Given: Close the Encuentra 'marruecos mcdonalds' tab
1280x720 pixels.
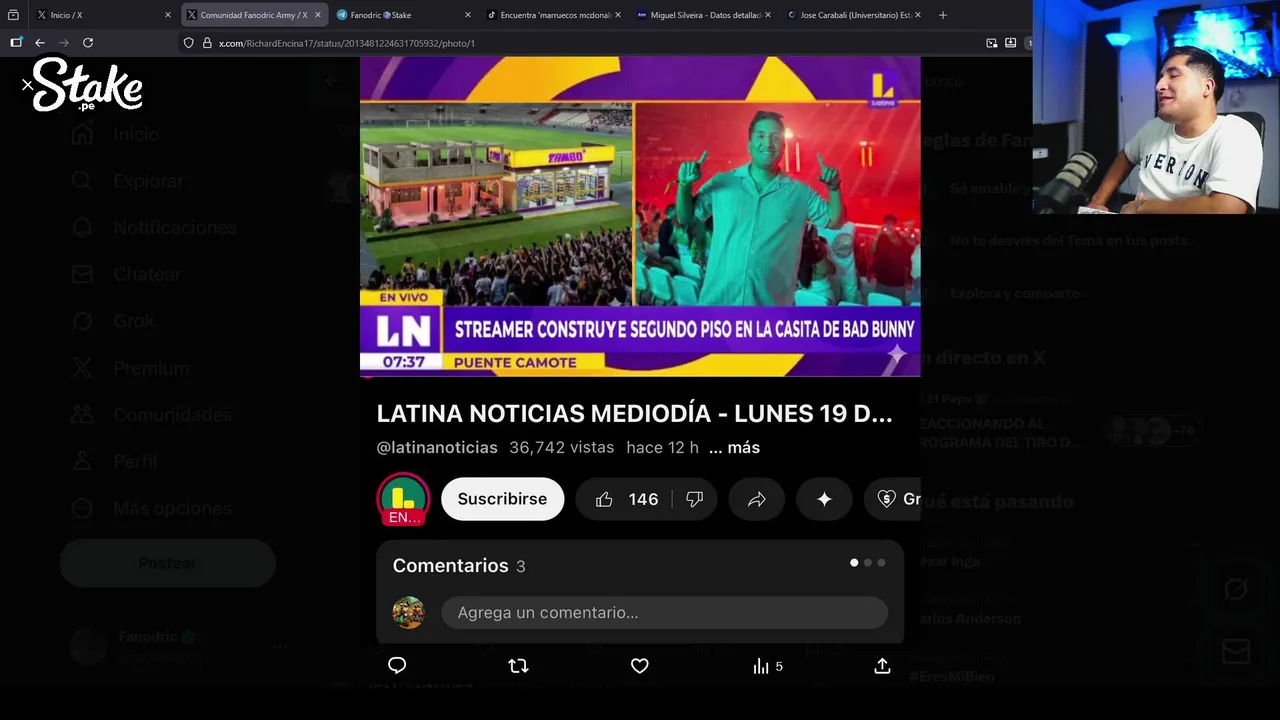Looking at the screenshot, I should pos(617,15).
